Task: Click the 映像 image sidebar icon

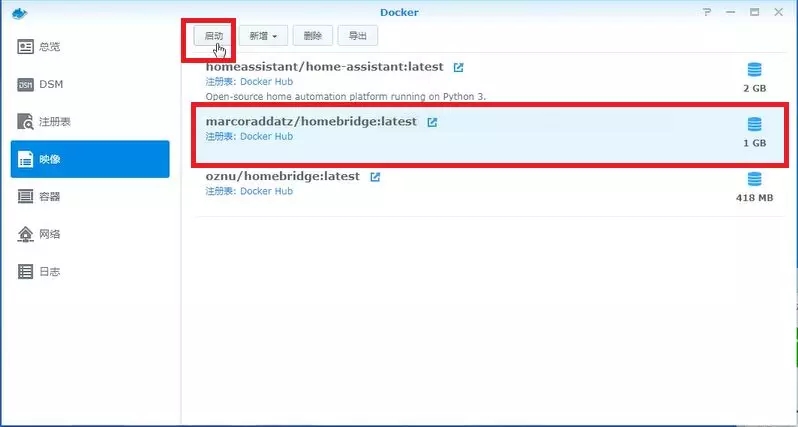Action: (25, 159)
